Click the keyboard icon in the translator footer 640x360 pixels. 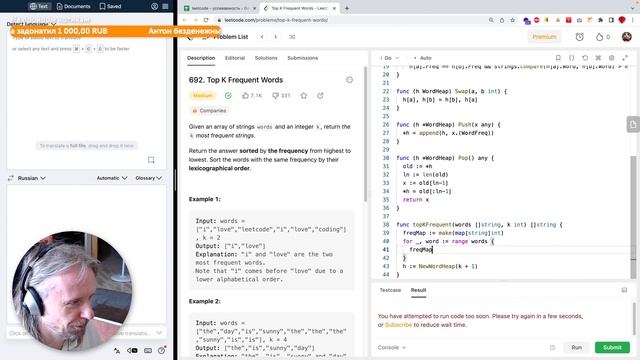tap(148, 350)
